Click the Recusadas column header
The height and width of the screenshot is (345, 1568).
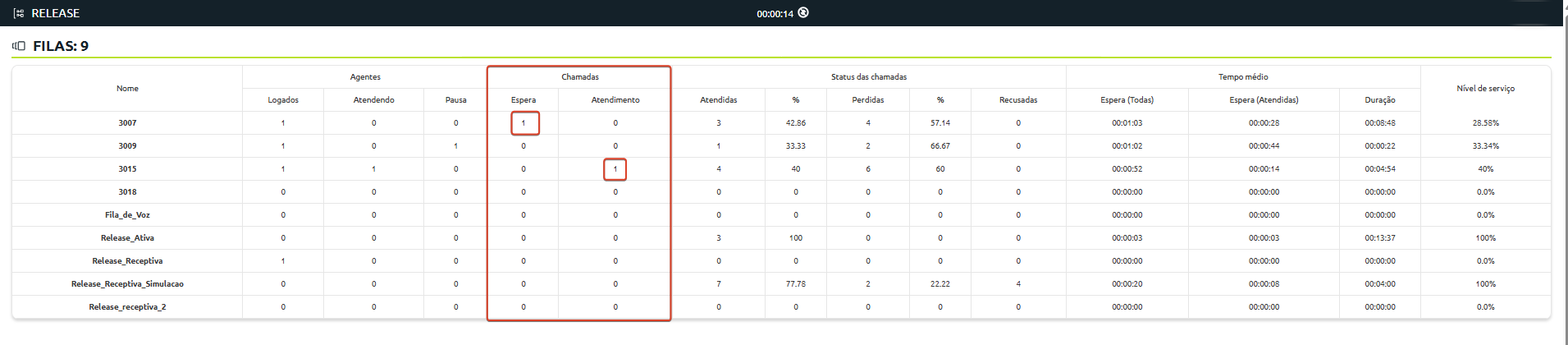tap(1018, 100)
